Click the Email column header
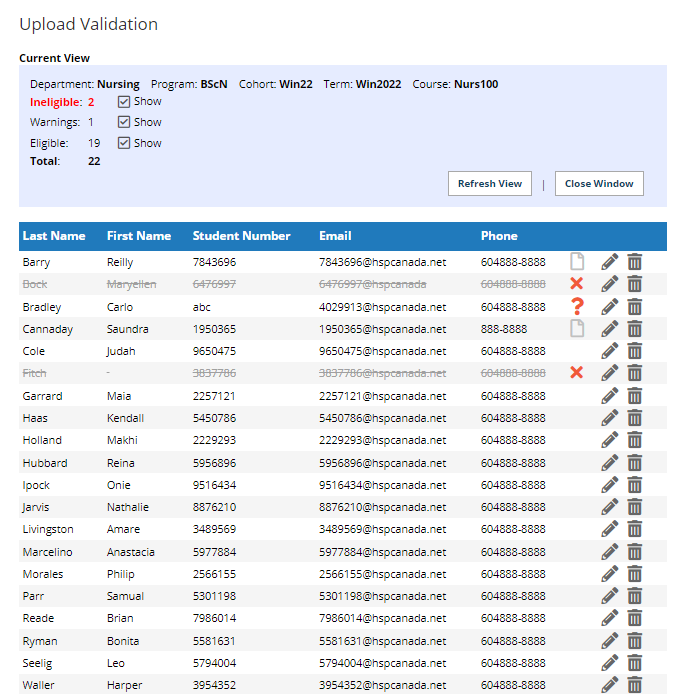The height and width of the screenshot is (694, 682). [335, 236]
